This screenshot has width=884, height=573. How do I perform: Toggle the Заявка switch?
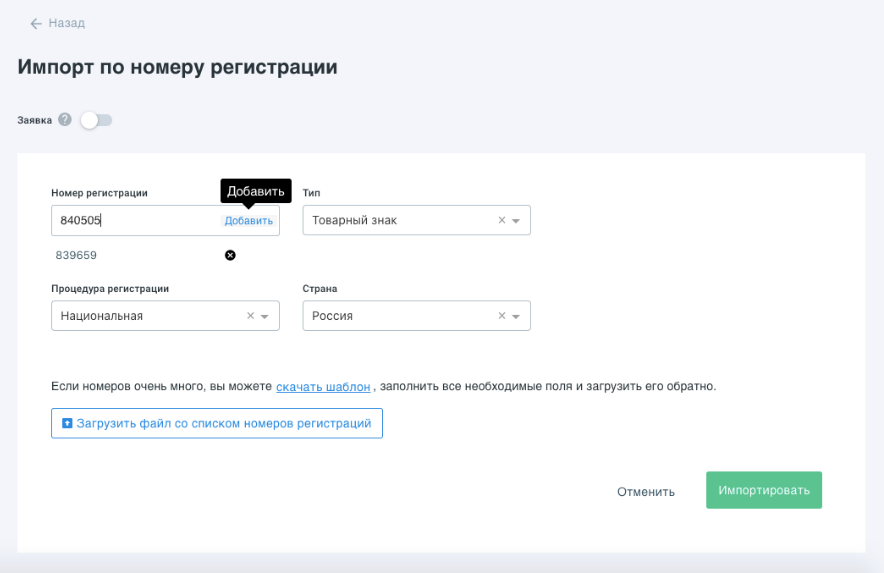[x=96, y=120]
